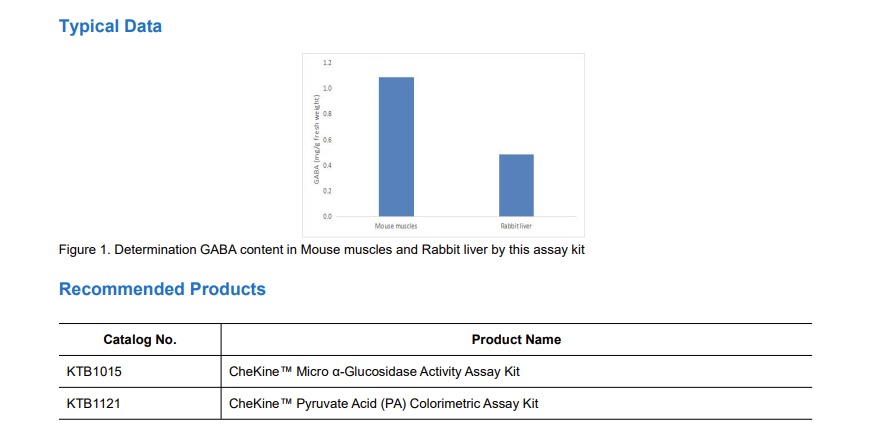
Task: Click the 0.4 y-axis tick label
Action: coord(327,165)
